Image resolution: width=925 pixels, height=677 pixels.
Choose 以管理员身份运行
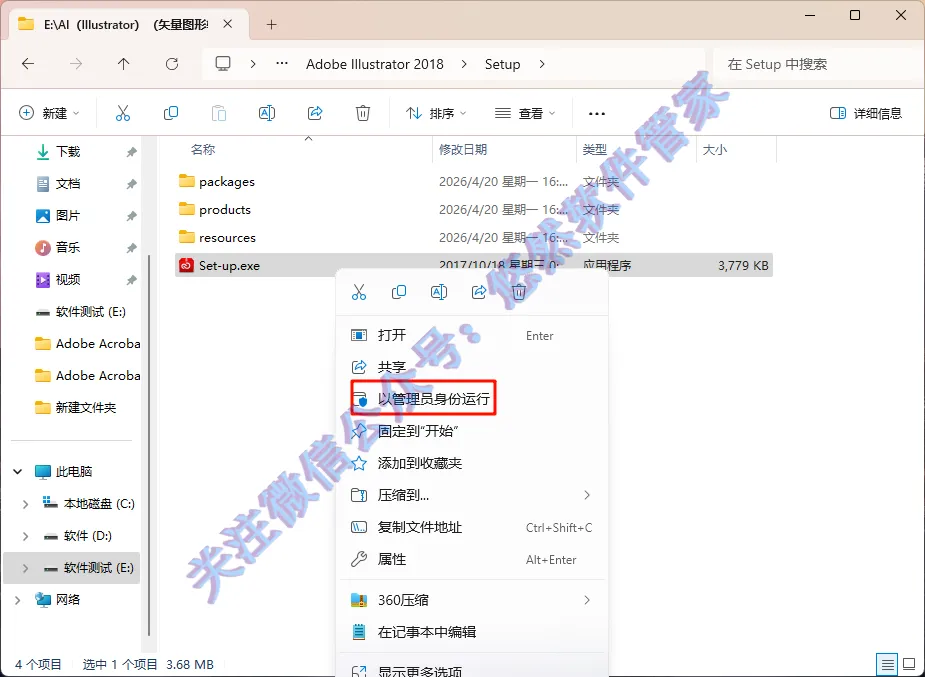click(x=471, y=399)
